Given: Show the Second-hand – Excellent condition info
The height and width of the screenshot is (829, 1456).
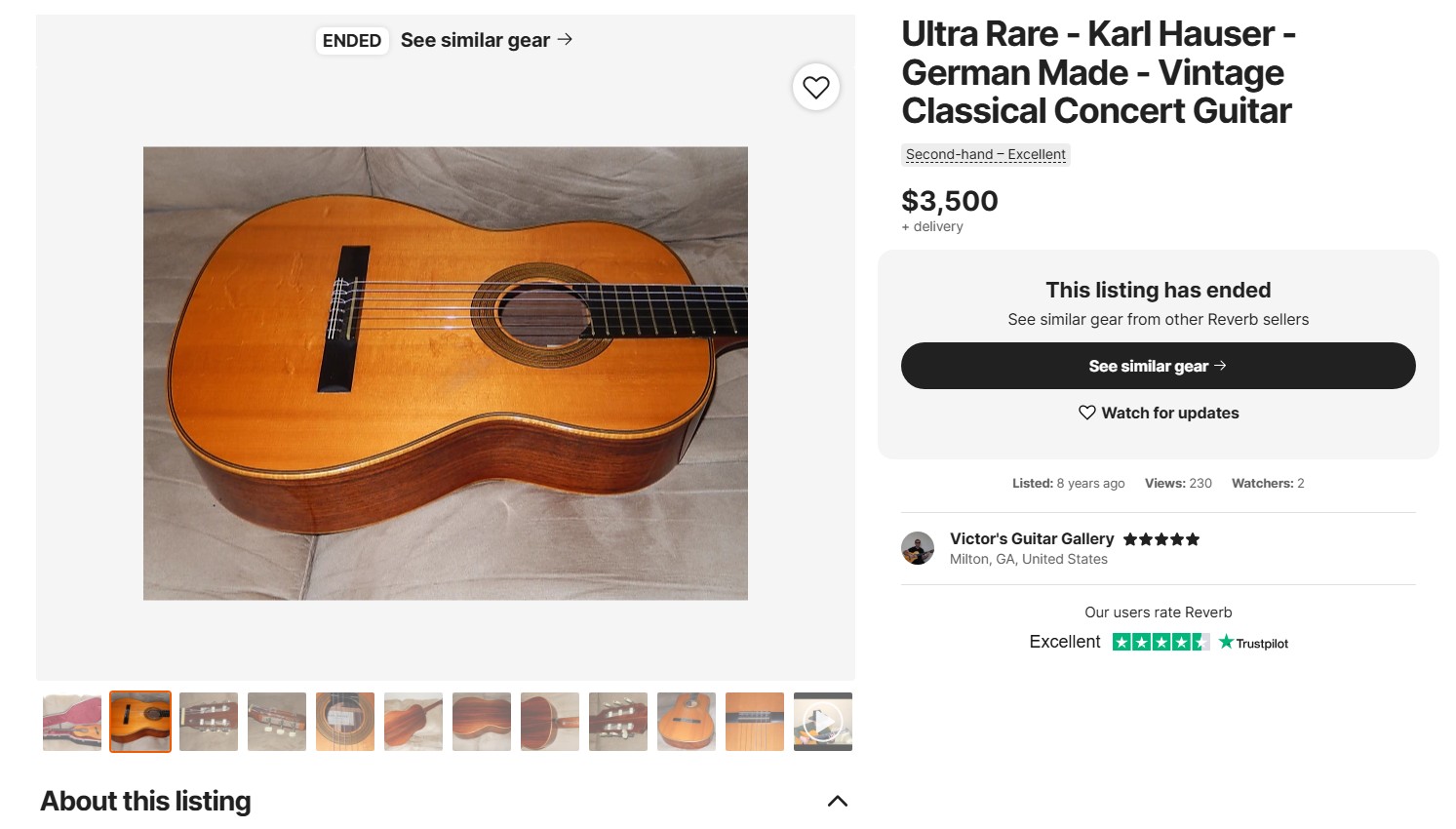Looking at the screenshot, I should coord(985,154).
